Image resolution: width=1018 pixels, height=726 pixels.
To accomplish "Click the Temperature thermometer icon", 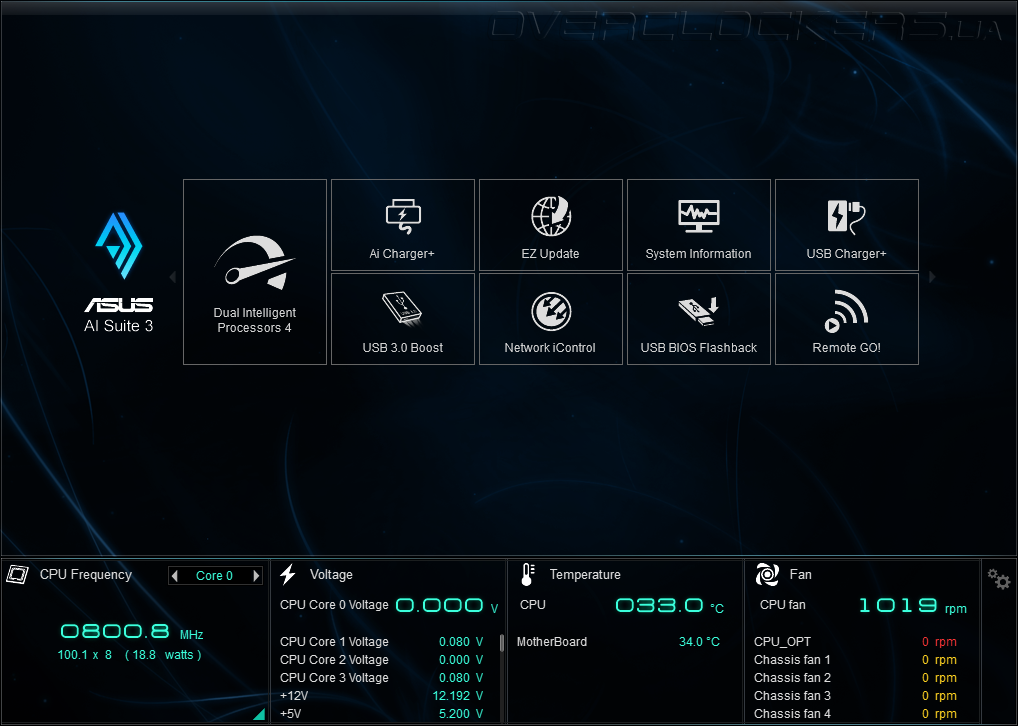I will [527, 575].
